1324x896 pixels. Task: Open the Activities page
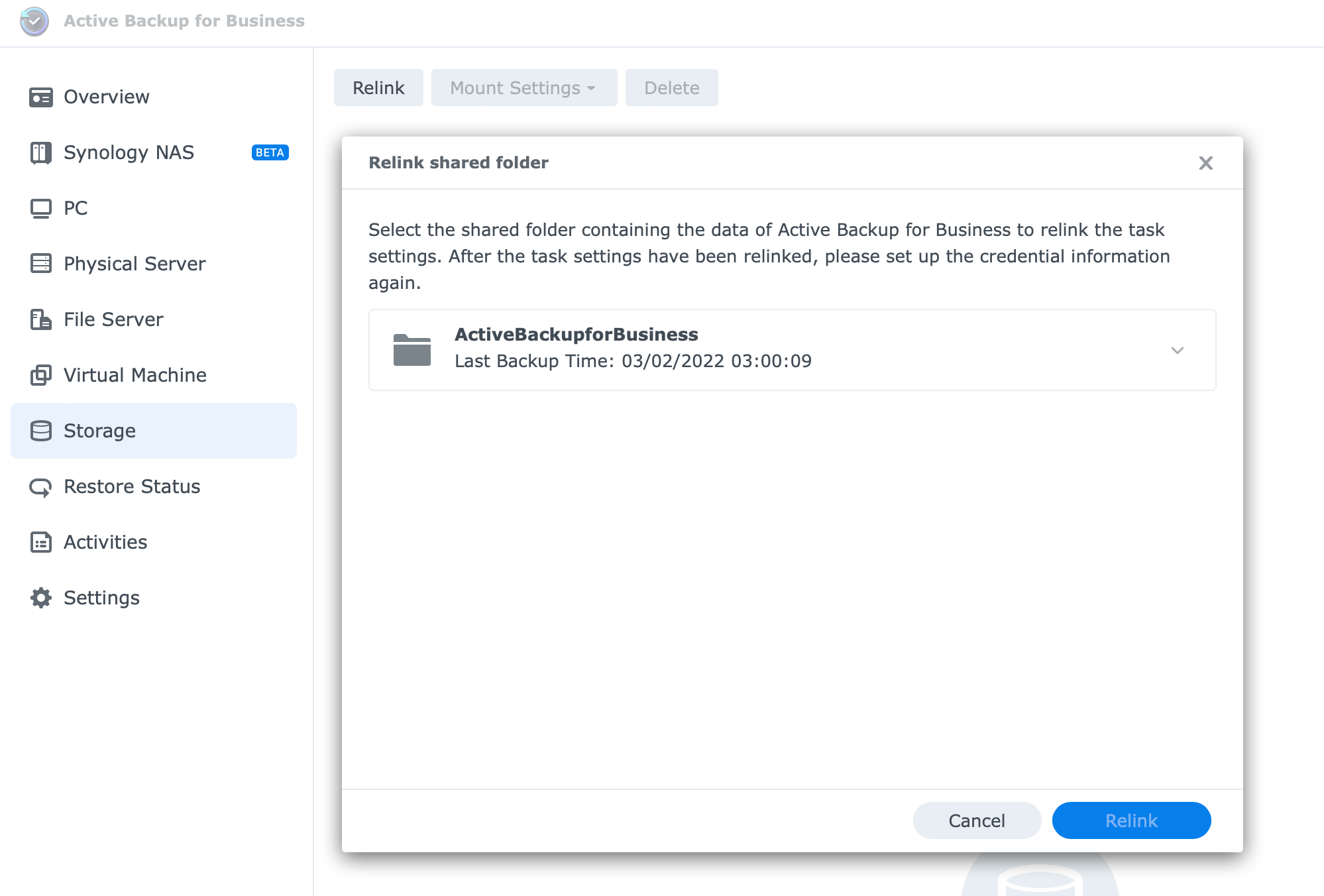tap(154, 542)
